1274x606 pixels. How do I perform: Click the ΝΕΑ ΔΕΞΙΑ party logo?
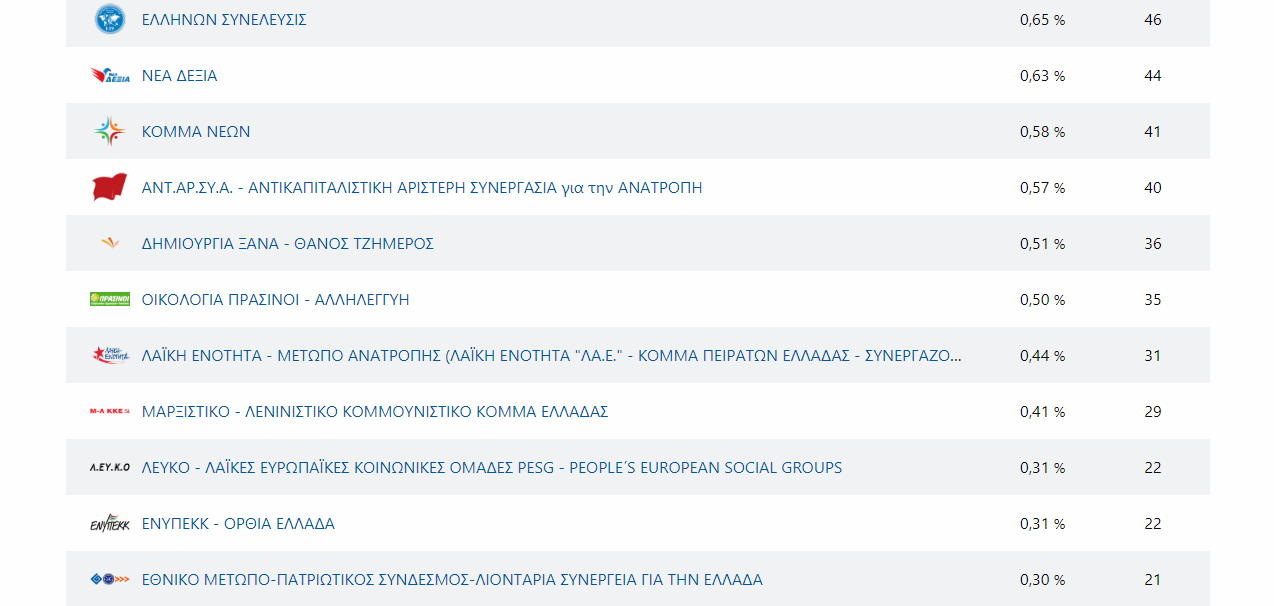pos(110,75)
